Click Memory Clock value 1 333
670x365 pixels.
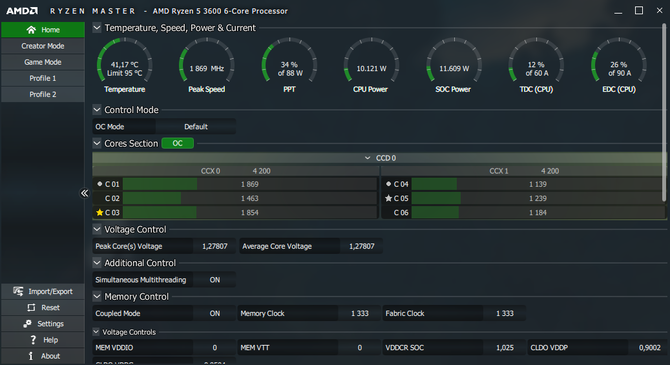tap(359, 313)
